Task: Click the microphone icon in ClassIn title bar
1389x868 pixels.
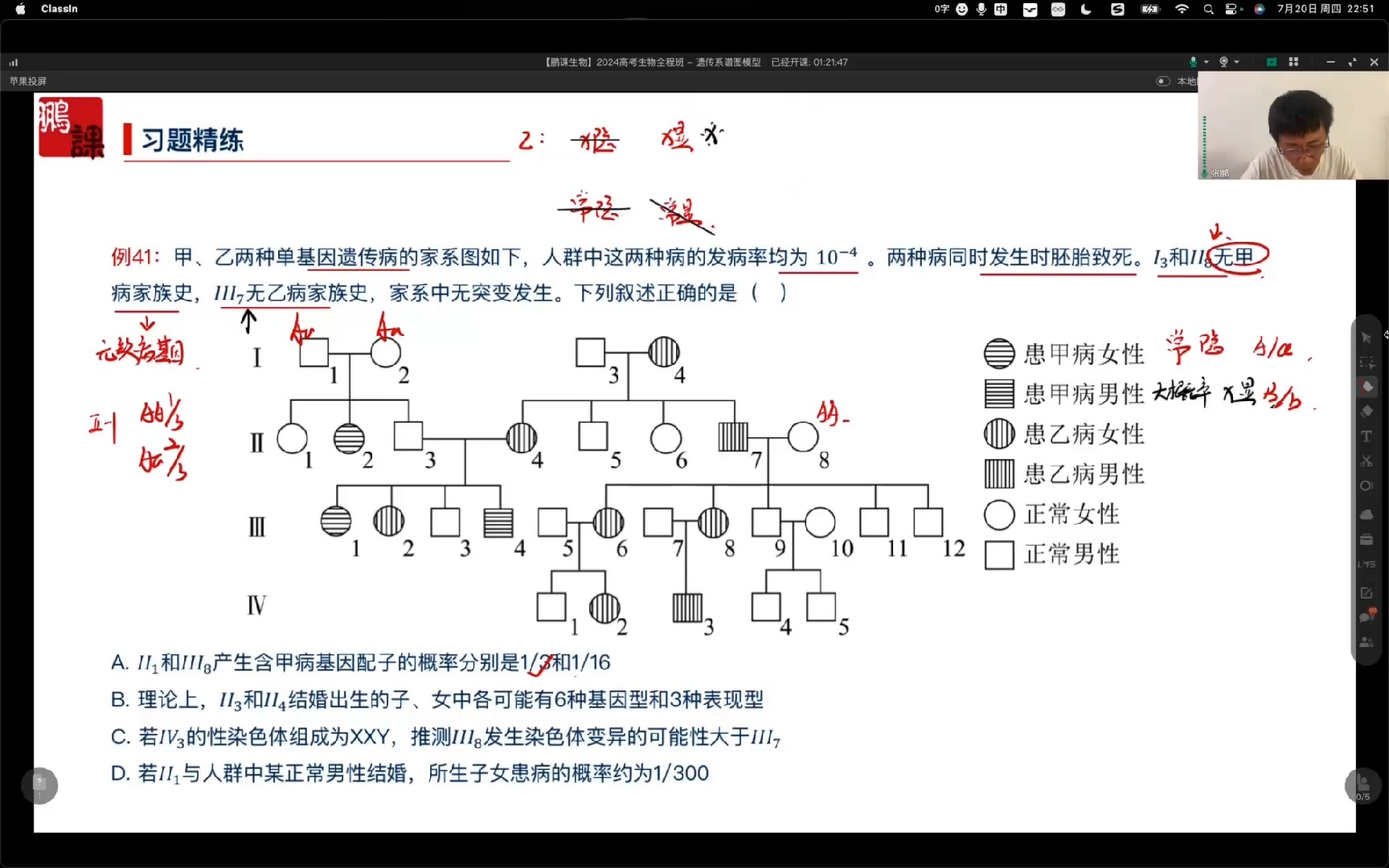Action: 1193,62
